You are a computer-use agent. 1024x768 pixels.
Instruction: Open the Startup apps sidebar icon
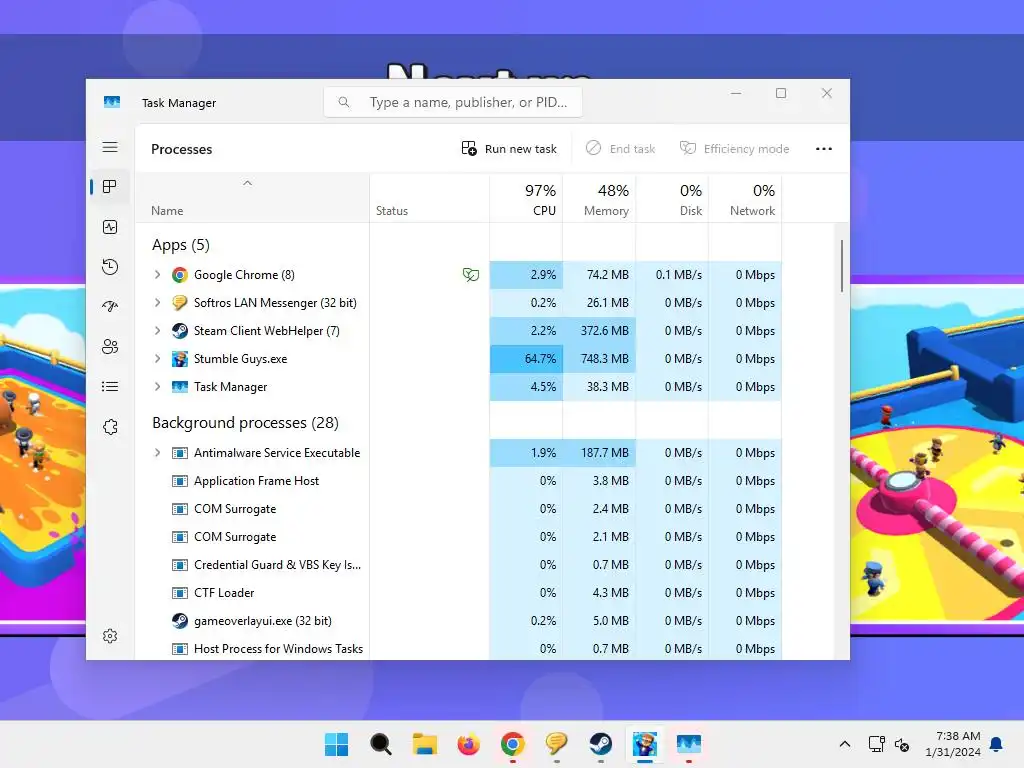(x=110, y=306)
